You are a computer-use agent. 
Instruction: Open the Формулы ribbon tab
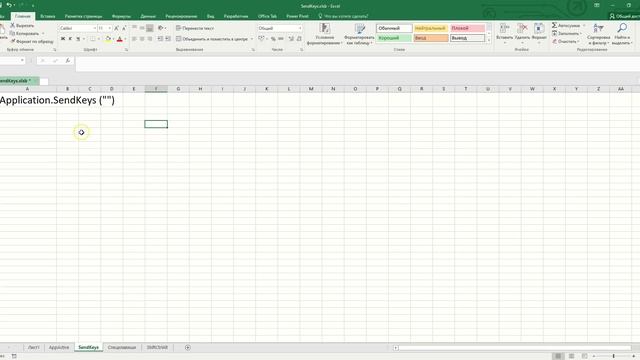point(121,16)
